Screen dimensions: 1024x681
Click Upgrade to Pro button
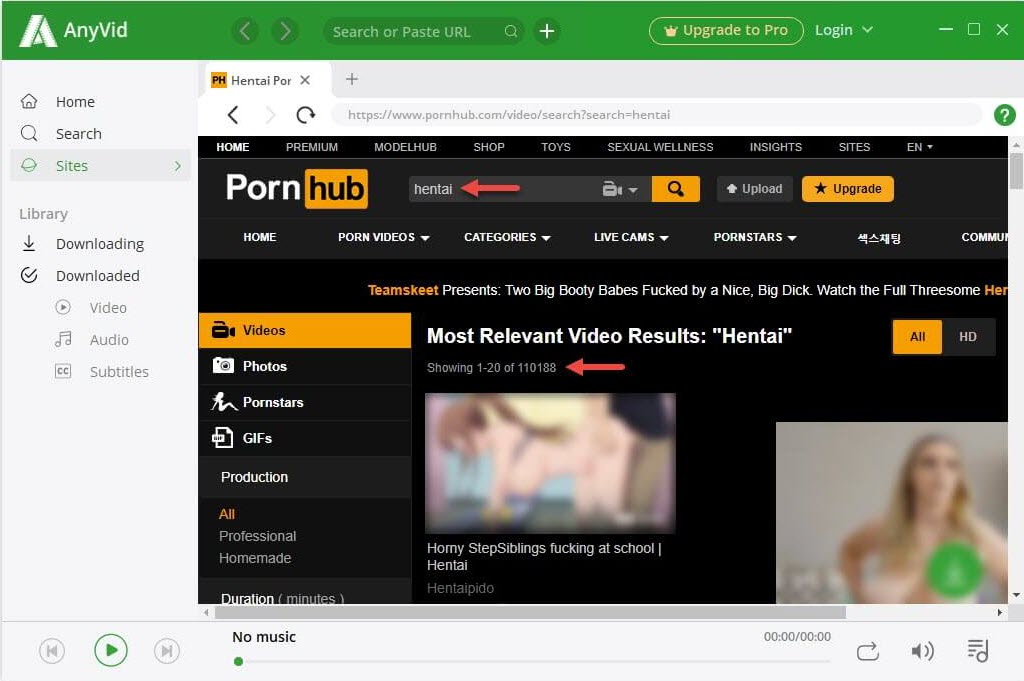pyautogui.click(x=726, y=31)
